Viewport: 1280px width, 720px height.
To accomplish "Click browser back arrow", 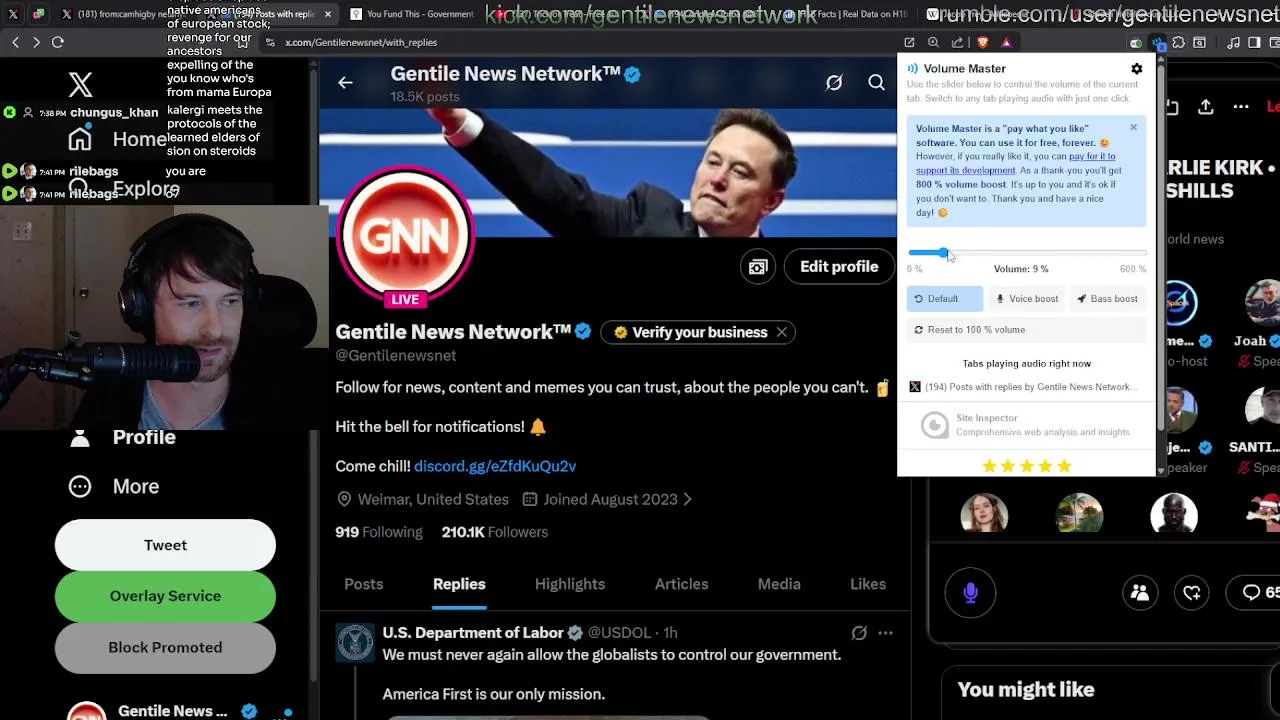I will [x=15, y=42].
